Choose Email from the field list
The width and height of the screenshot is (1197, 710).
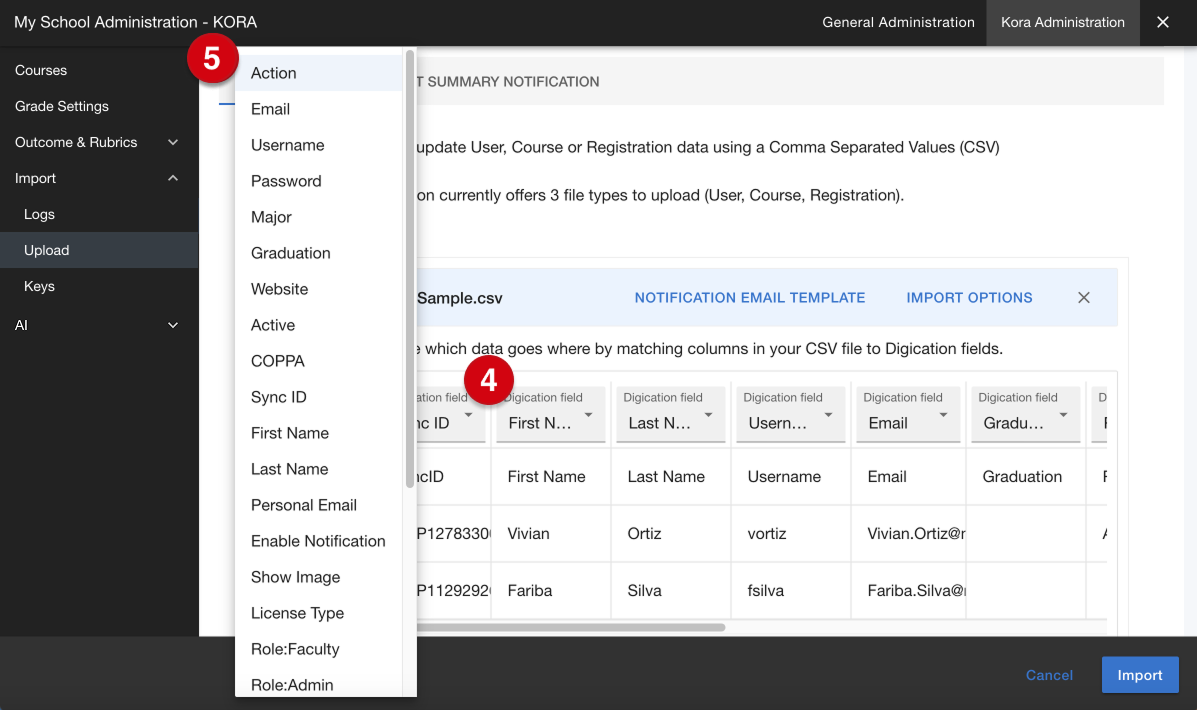click(x=318, y=109)
